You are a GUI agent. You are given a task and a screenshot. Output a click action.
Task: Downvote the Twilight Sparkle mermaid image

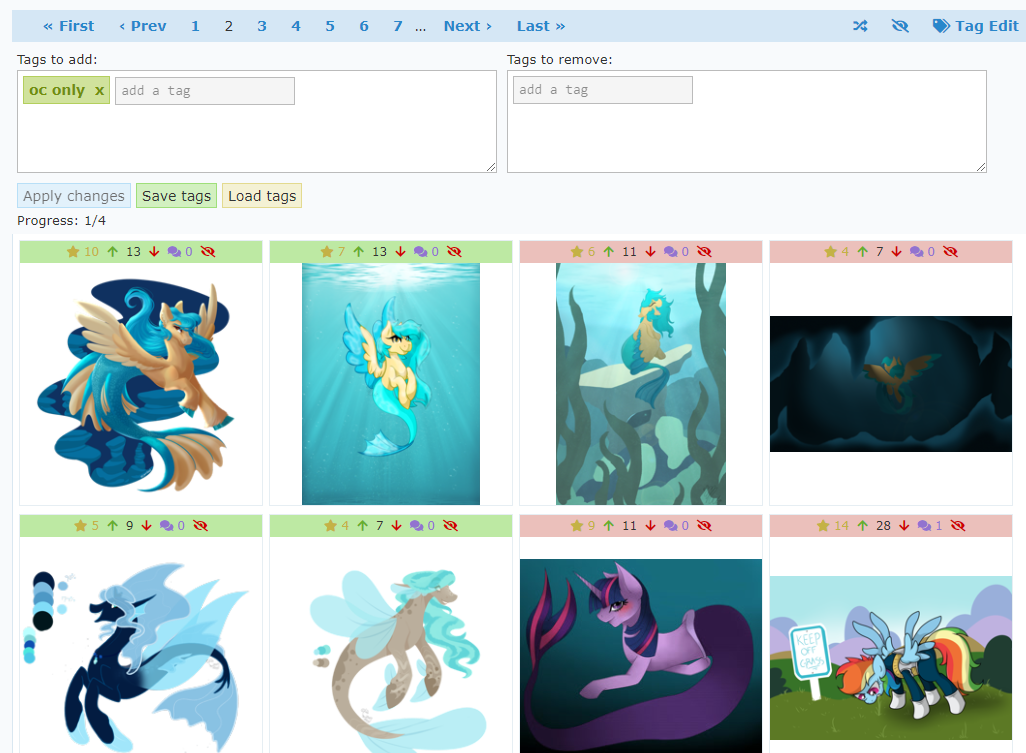[x=650, y=526]
